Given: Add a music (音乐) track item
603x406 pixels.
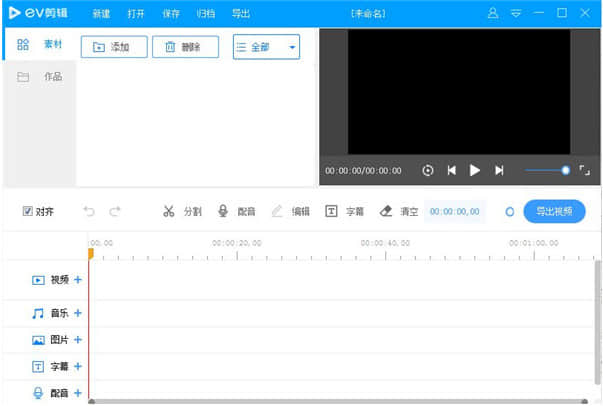Looking at the screenshot, I should (x=78, y=313).
